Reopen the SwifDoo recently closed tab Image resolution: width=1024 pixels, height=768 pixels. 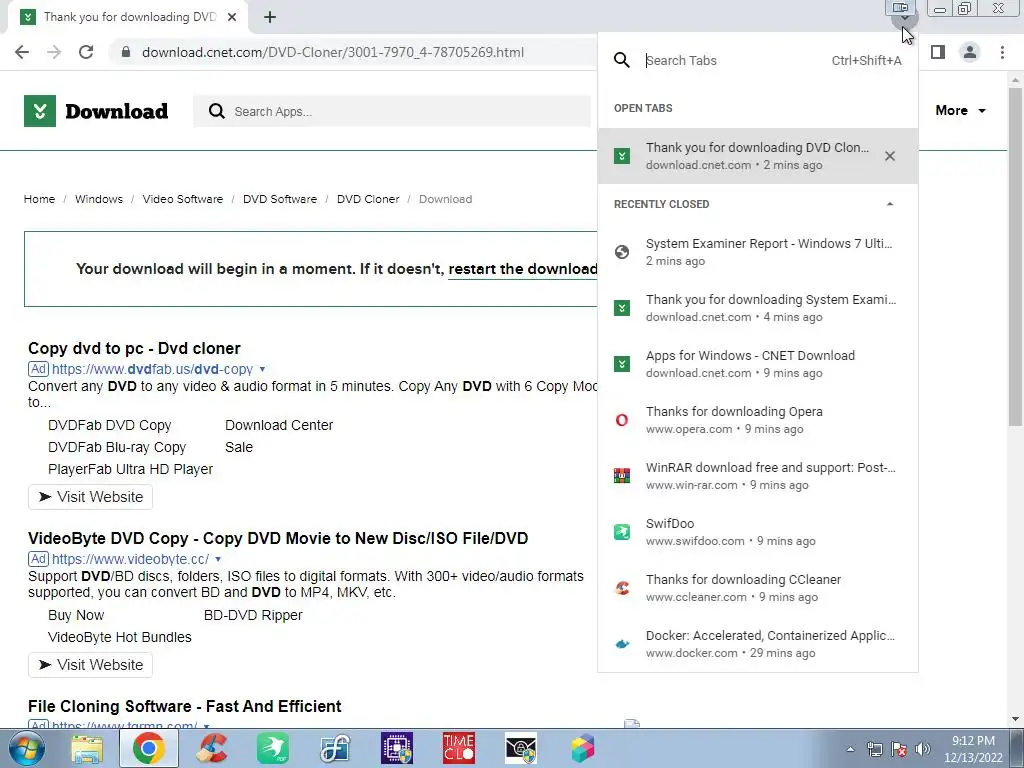758,532
